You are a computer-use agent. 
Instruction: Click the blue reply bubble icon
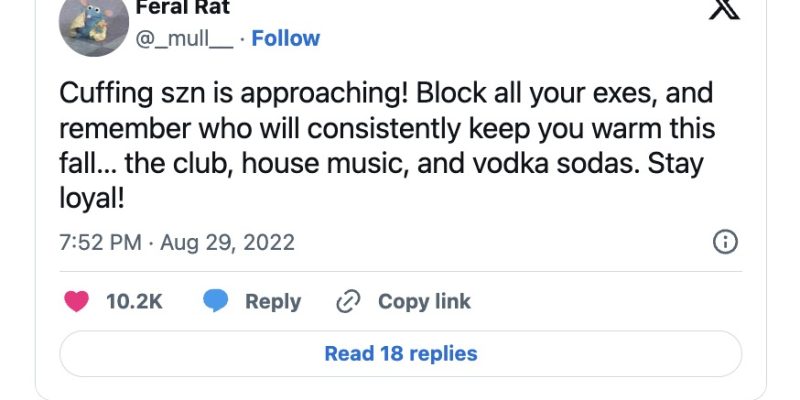pyautogui.click(x=215, y=302)
